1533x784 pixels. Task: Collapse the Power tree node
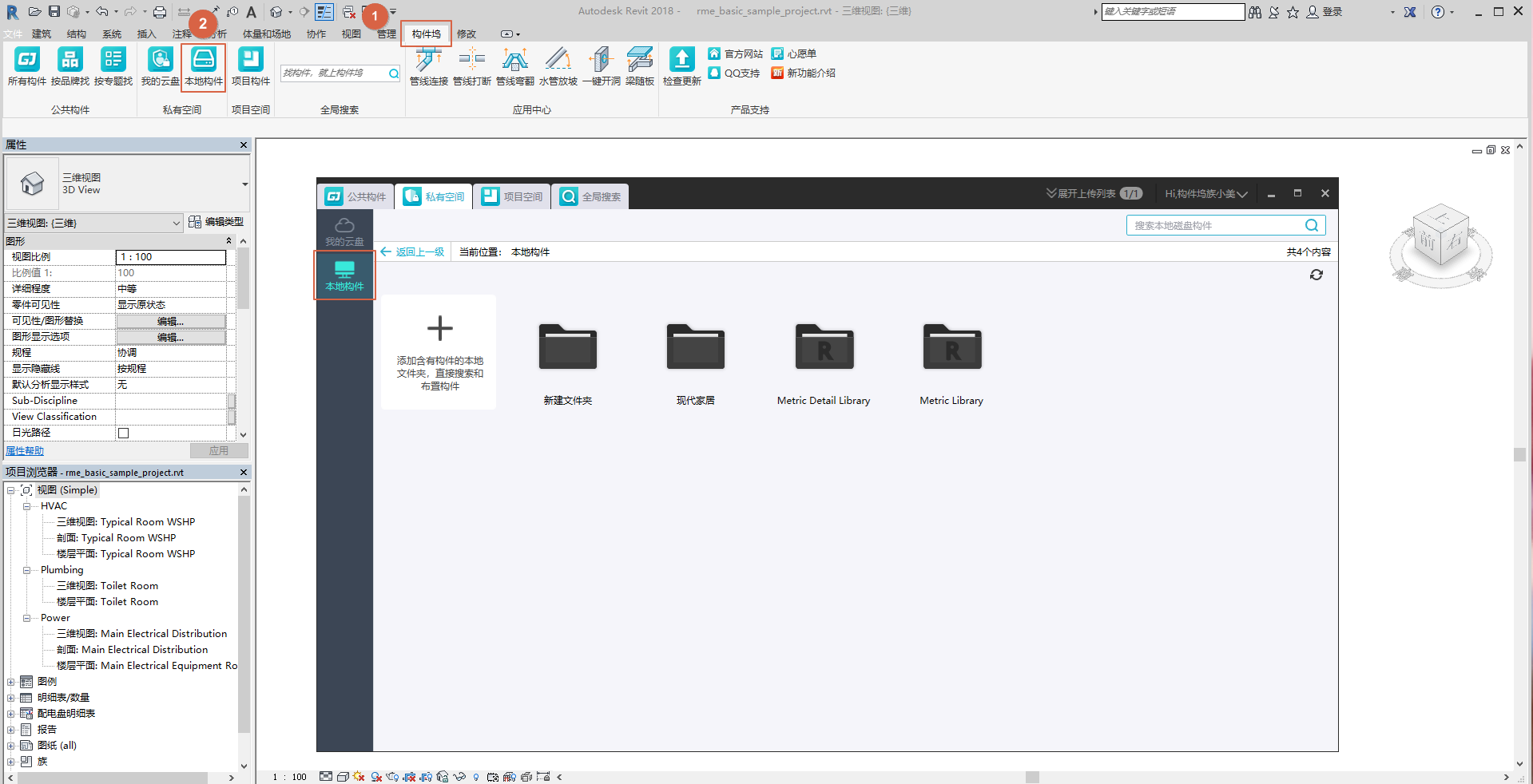tap(26, 618)
